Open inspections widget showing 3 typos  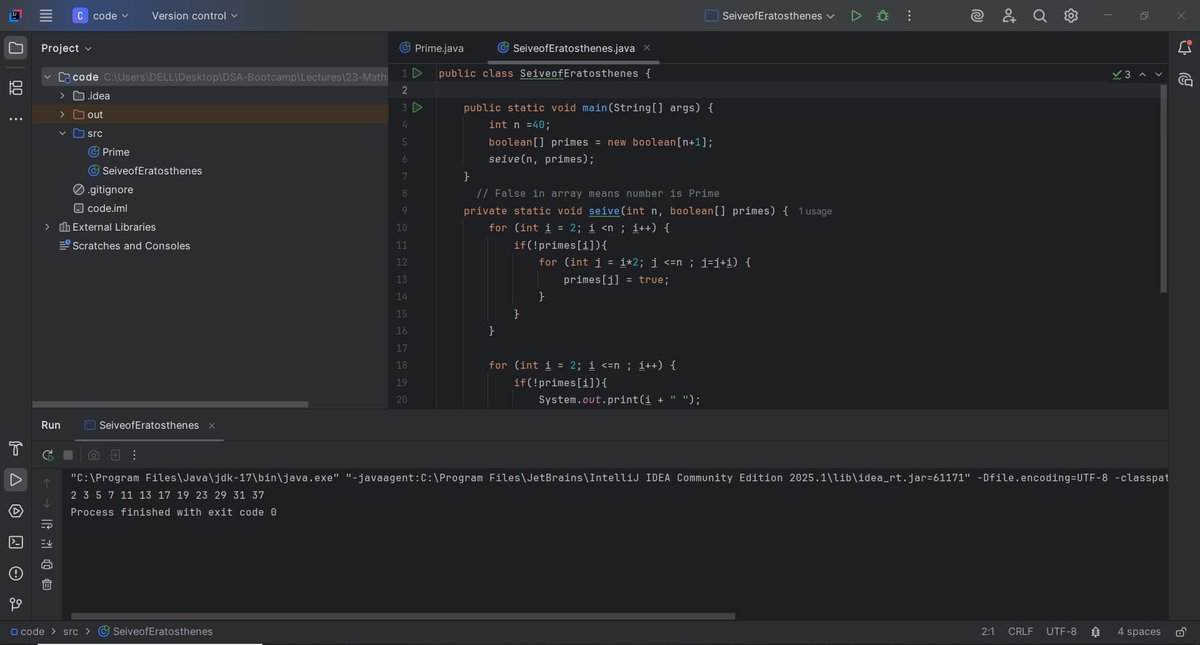(1122, 74)
